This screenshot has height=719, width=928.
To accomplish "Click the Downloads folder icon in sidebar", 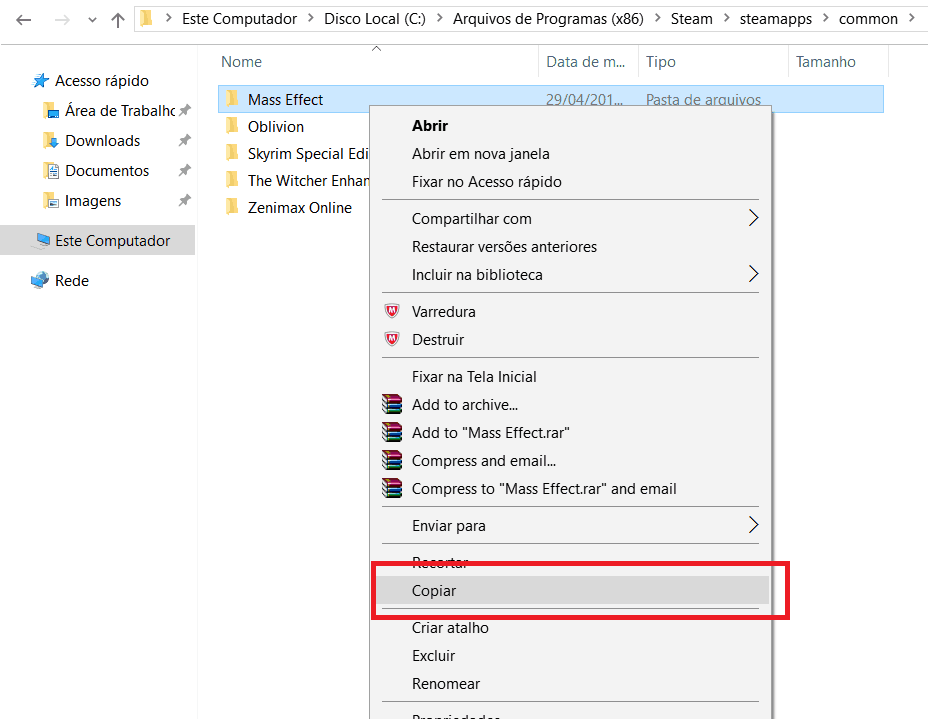I will pos(51,141).
